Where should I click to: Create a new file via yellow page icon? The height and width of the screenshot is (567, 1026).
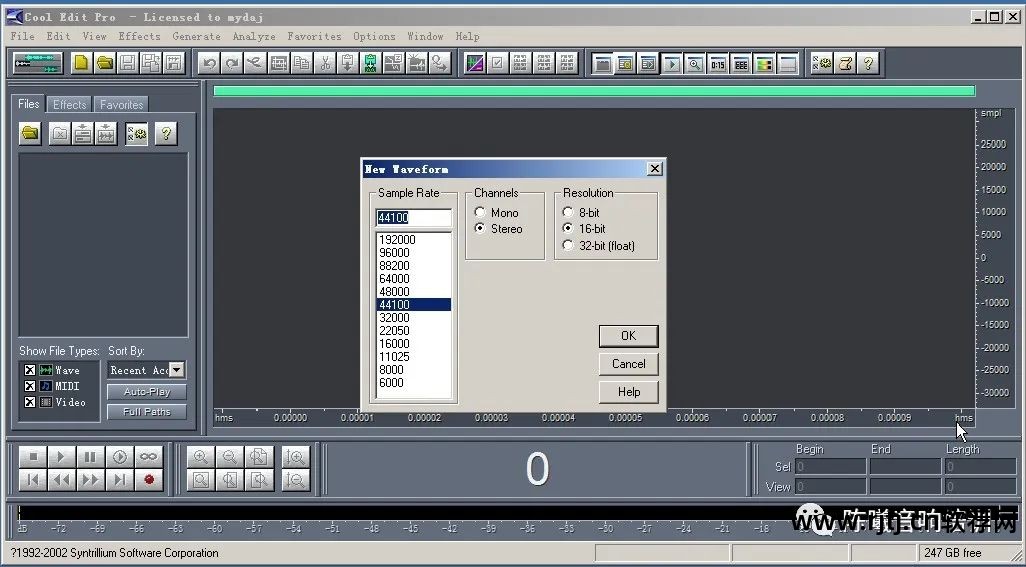pyautogui.click(x=81, y=63)
